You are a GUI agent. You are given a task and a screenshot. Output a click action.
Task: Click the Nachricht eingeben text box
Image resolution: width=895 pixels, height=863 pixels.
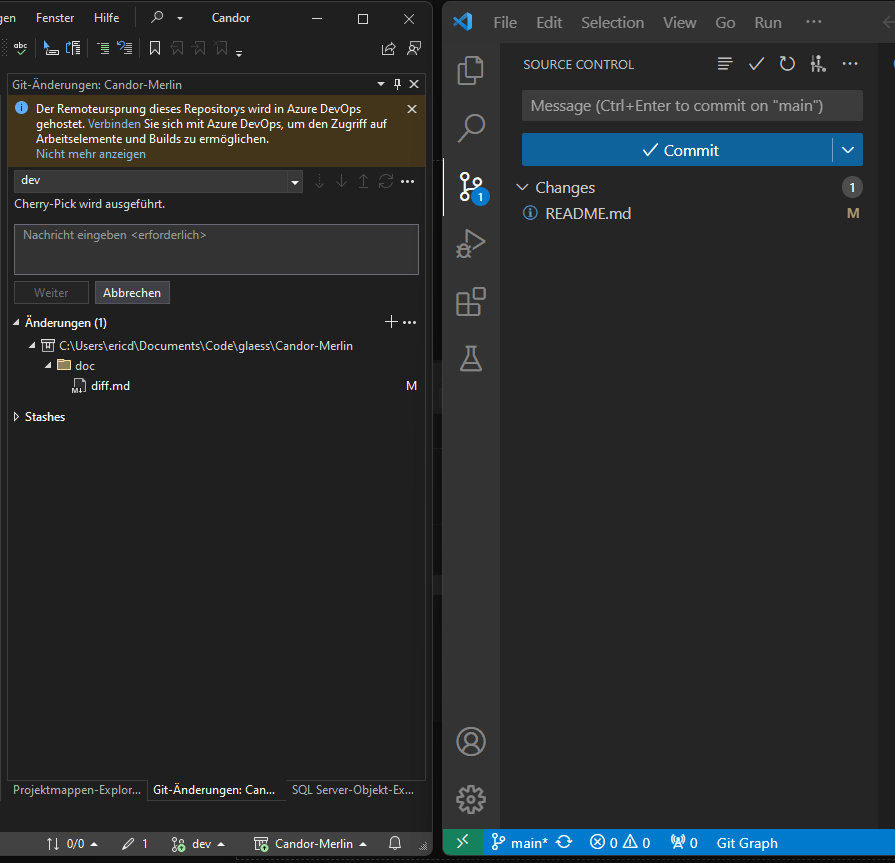[216, 249]
